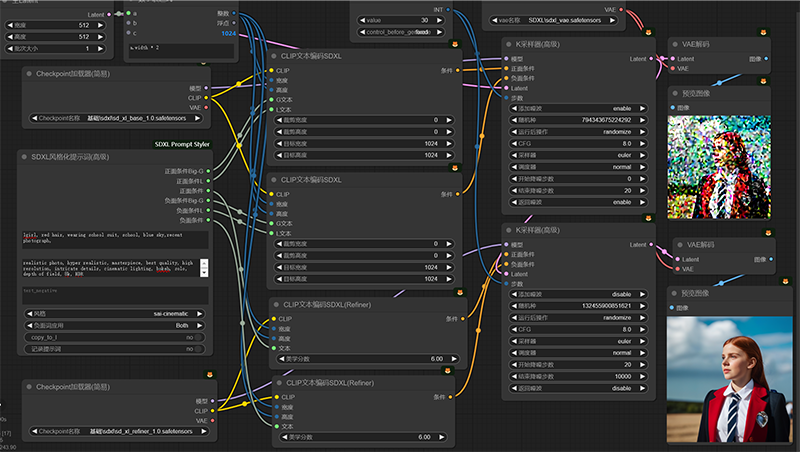Click the 条件 output socket of the upper Refiner node

(463, 319)
